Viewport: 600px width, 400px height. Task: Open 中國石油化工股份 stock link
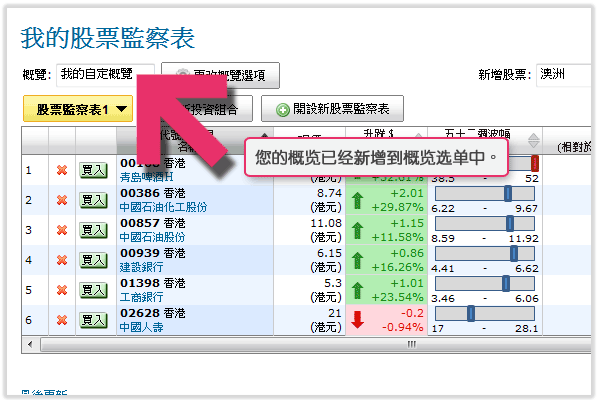[163, 207]
